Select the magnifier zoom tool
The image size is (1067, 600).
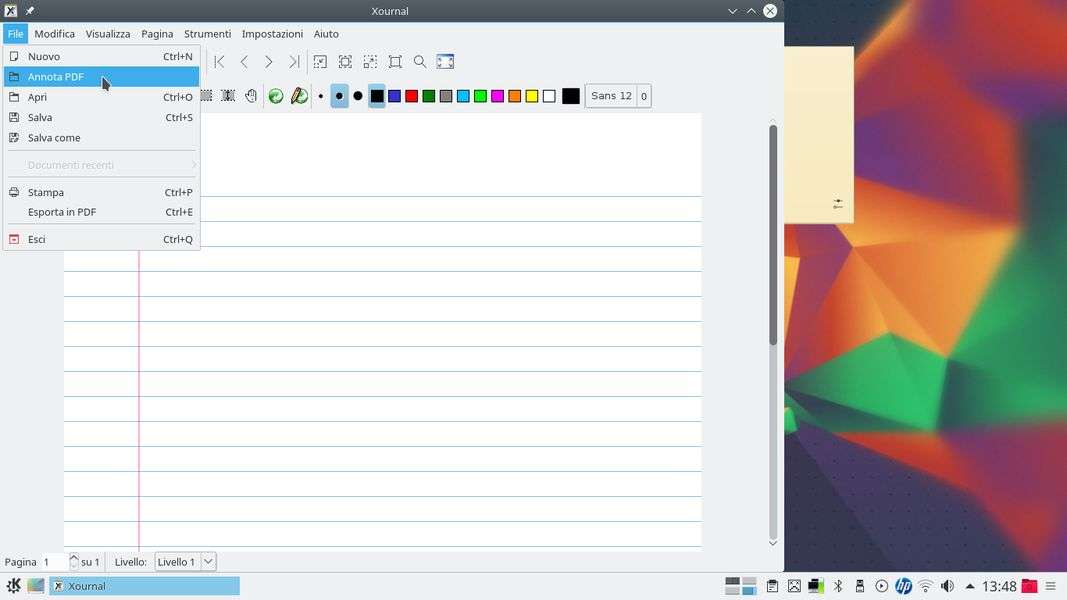coord(420,62)
